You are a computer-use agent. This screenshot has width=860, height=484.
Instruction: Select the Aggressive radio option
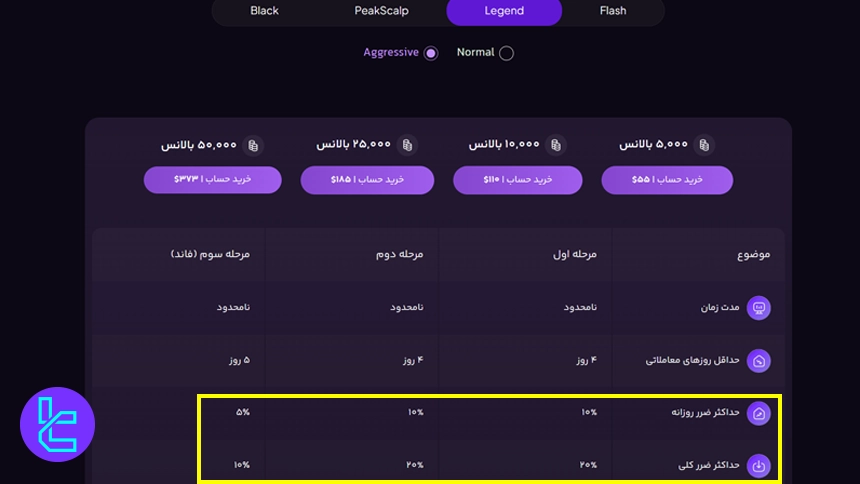431,53
